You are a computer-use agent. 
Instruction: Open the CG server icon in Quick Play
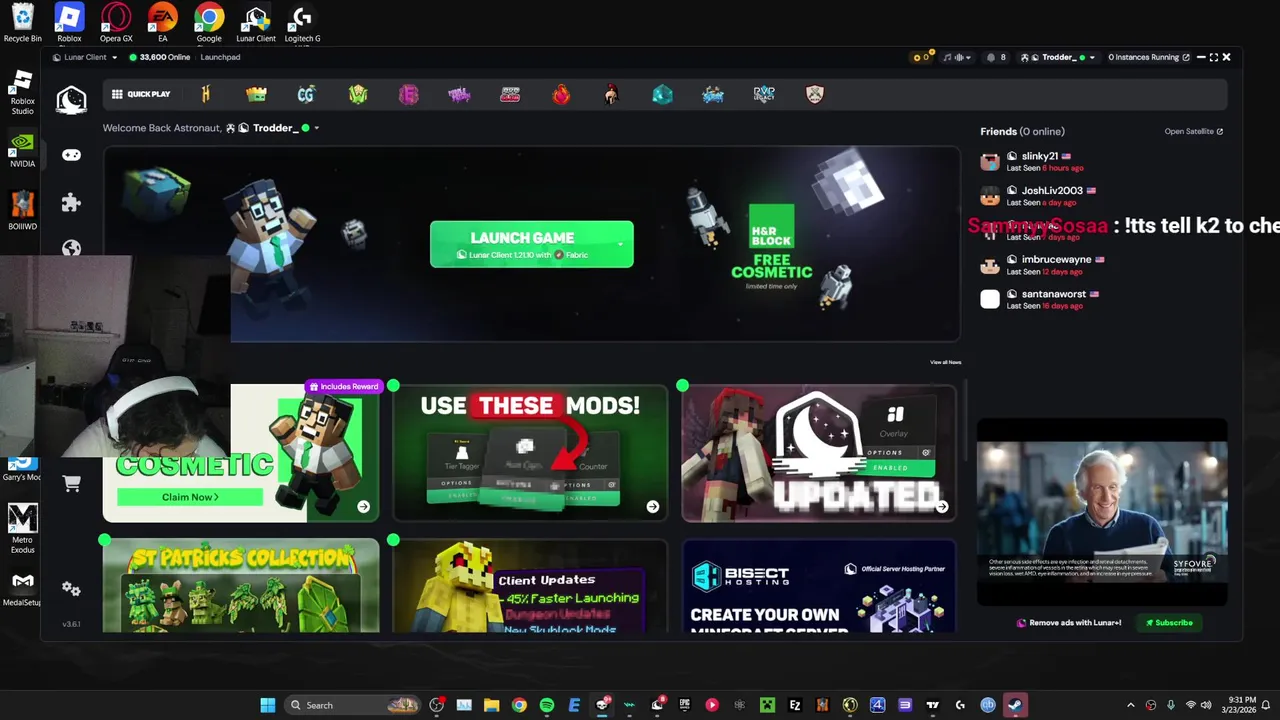pos(306,94)
